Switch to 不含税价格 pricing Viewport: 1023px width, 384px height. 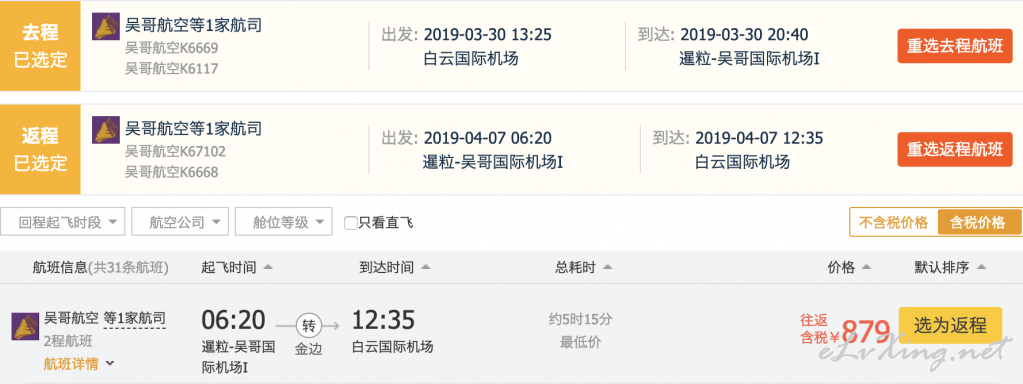pos(893,222)
